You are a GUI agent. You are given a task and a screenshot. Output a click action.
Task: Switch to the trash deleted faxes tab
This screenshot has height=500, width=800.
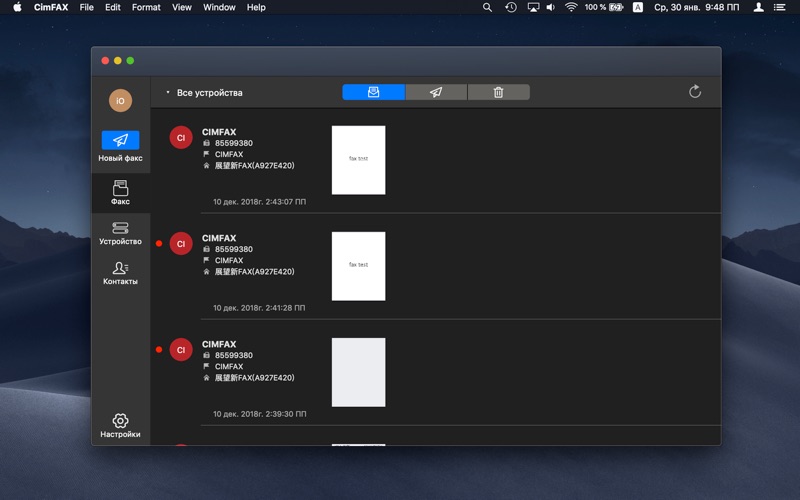(x=498, y=92)
